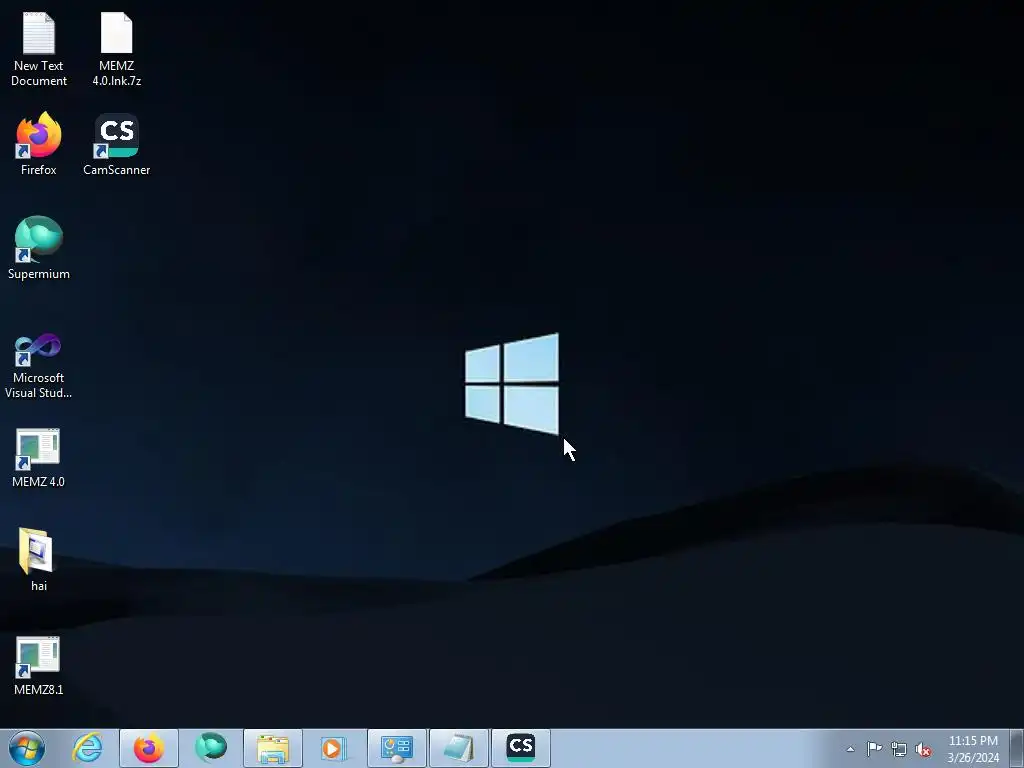
Task: Open Firefox from the taskbar
Action: click(149, 748)
